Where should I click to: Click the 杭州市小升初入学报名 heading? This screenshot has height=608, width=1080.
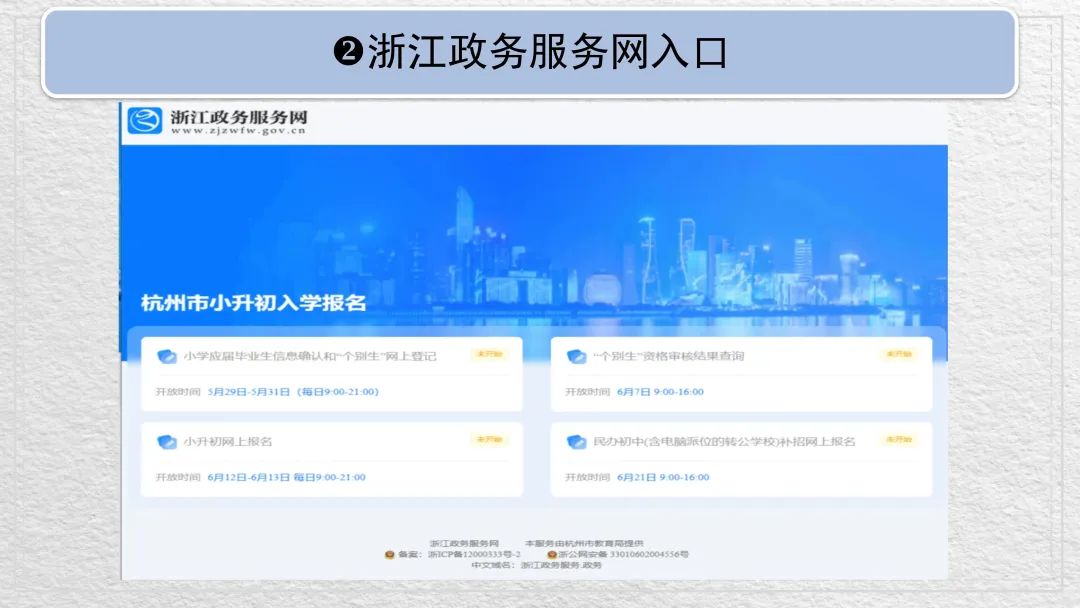253,303
